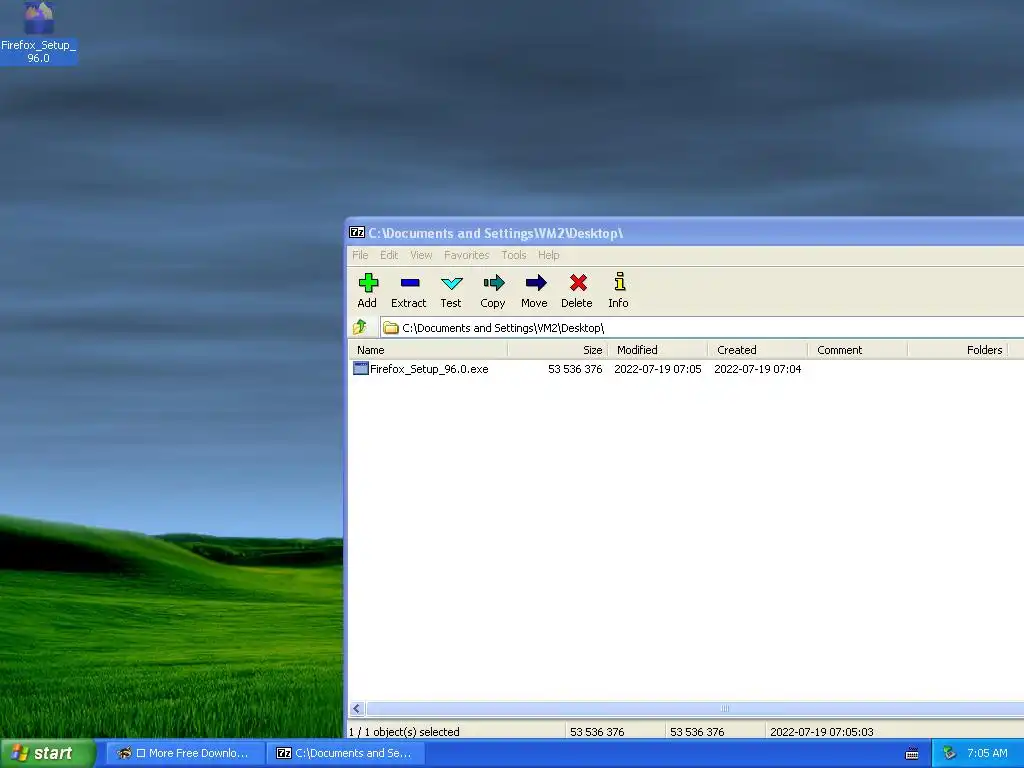The height and width of the screenshot is (768, 1024).
Task: Click the Folders column header
Action: click(x=957, y=350)
